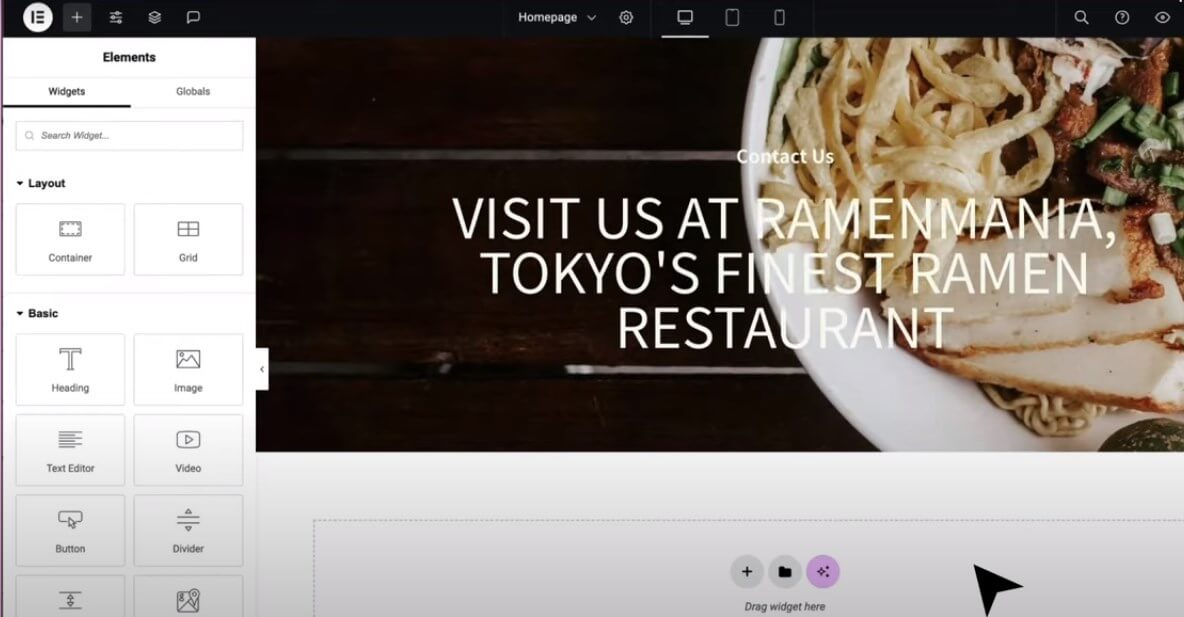Switch to Desktop device view

685,17
